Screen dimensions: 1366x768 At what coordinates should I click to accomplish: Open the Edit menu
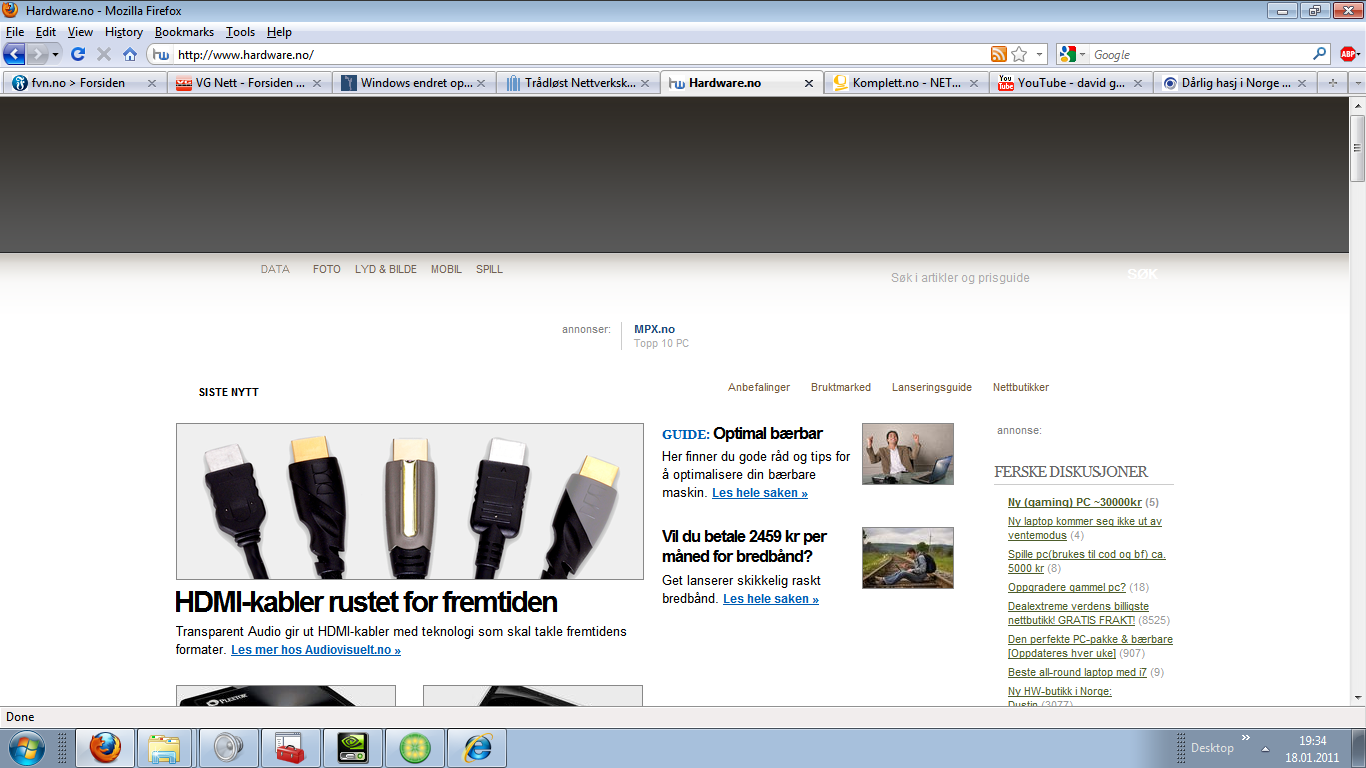point(46,32)
